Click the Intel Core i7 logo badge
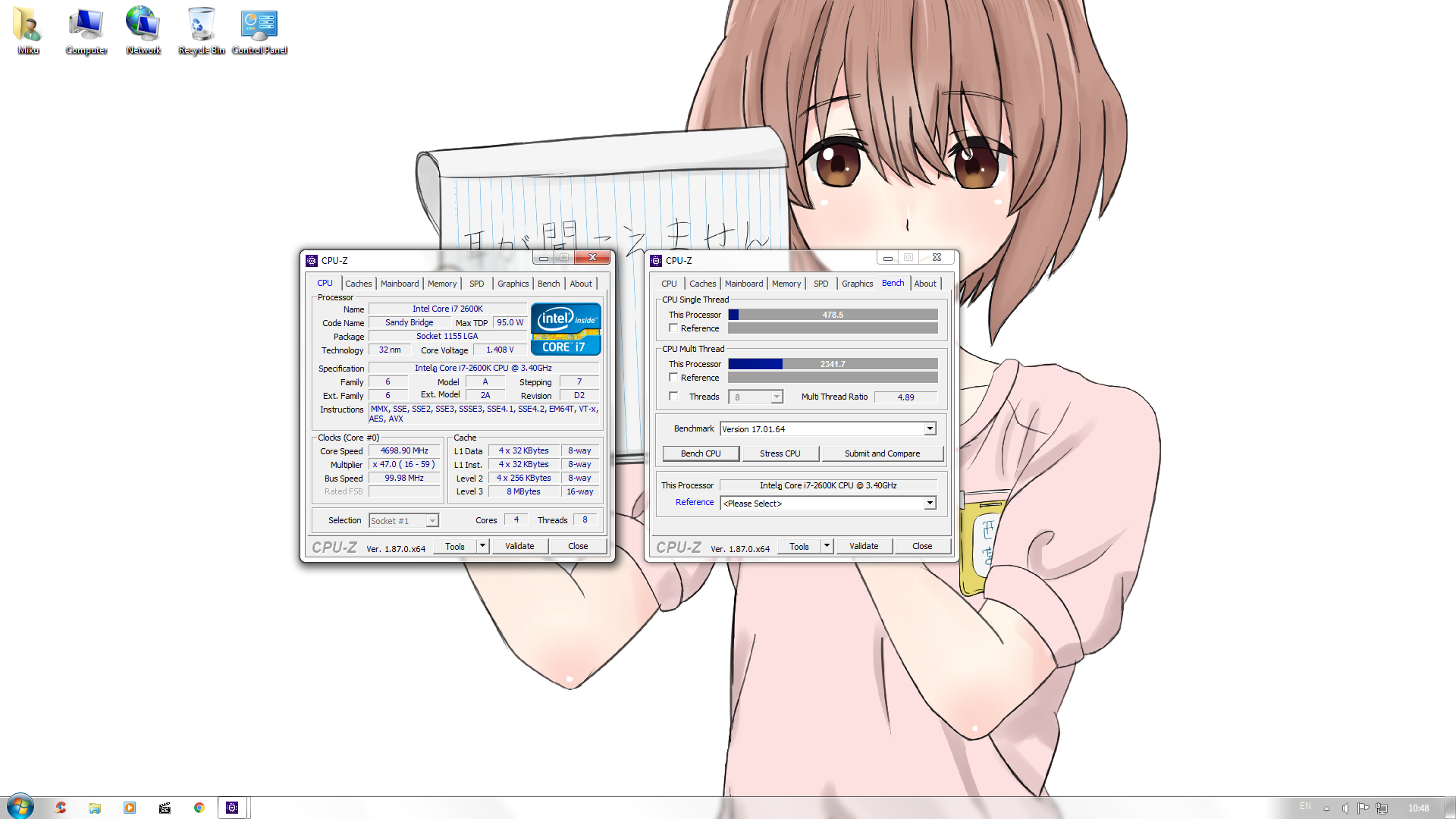 [x=566, y=329]
